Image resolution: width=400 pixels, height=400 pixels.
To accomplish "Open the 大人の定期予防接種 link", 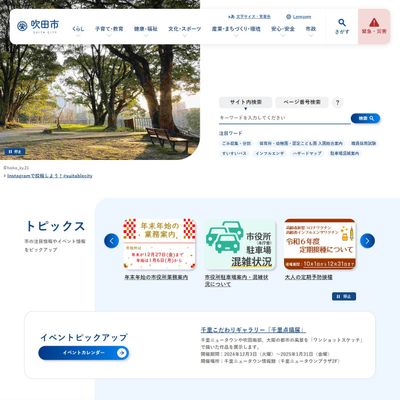I will [309, 277].
